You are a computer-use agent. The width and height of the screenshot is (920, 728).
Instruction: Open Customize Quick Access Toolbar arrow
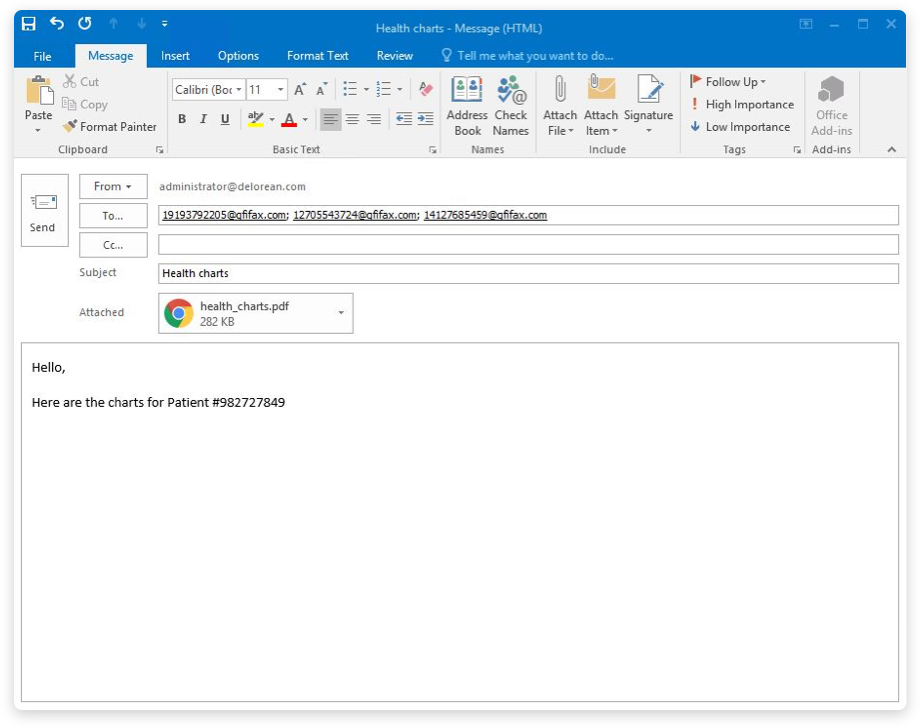point(165,23)
